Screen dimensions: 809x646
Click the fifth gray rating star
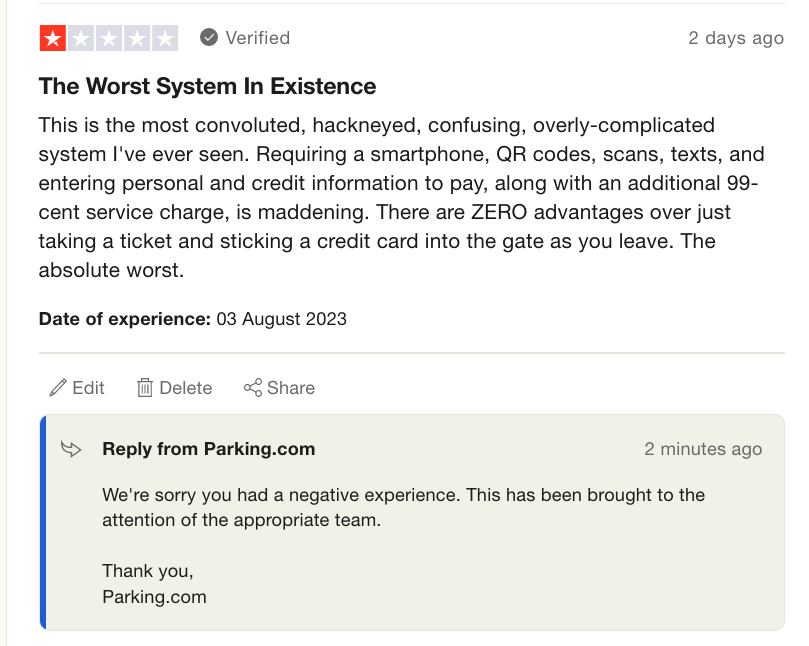(x=165, y=38)
